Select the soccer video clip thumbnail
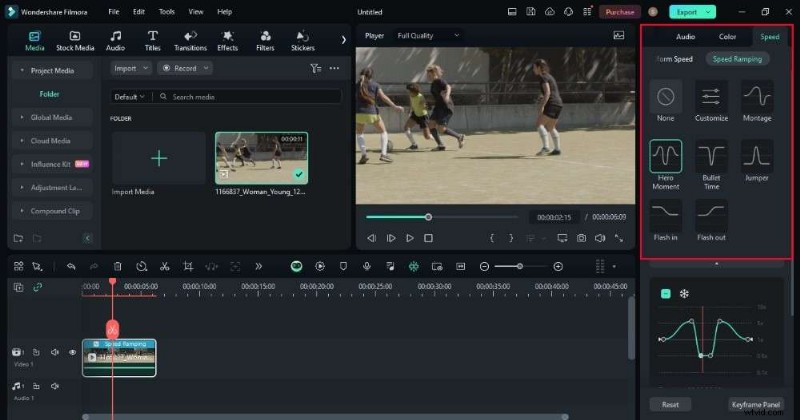Viewport: 800px width, 420px height. coord(261,158)
